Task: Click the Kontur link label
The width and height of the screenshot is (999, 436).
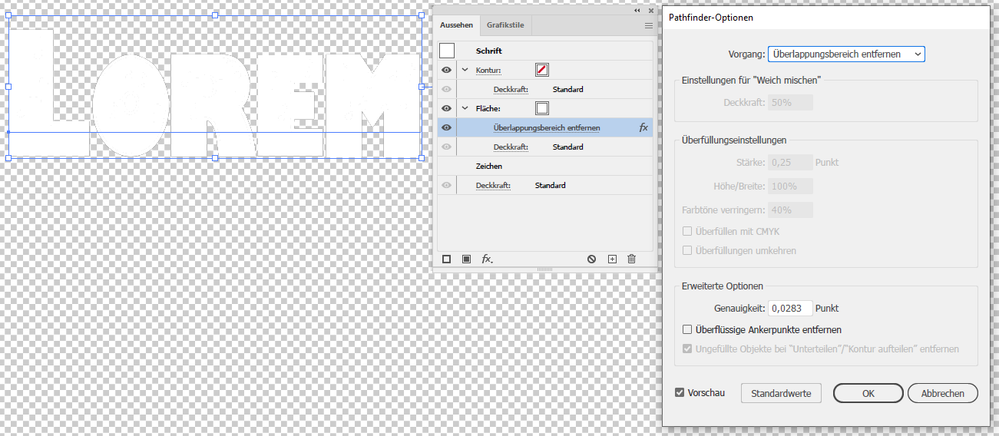Action: tap(489, 70)
